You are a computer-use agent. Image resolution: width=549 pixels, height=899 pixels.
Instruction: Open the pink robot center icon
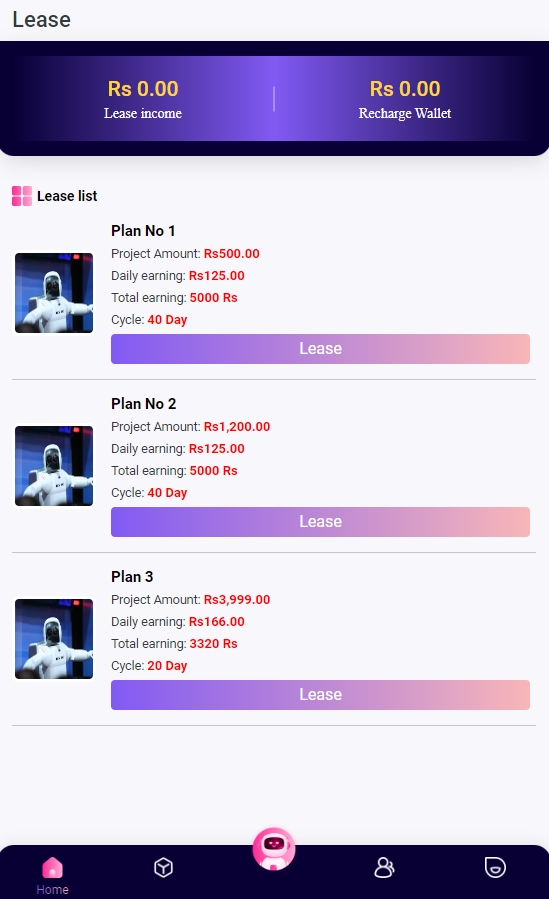tap(274, 849)
